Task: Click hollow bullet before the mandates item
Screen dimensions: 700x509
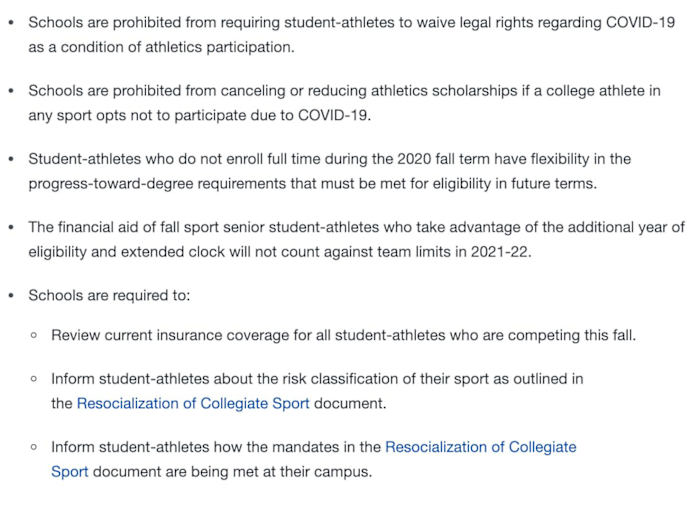Action: click(34, 448)
